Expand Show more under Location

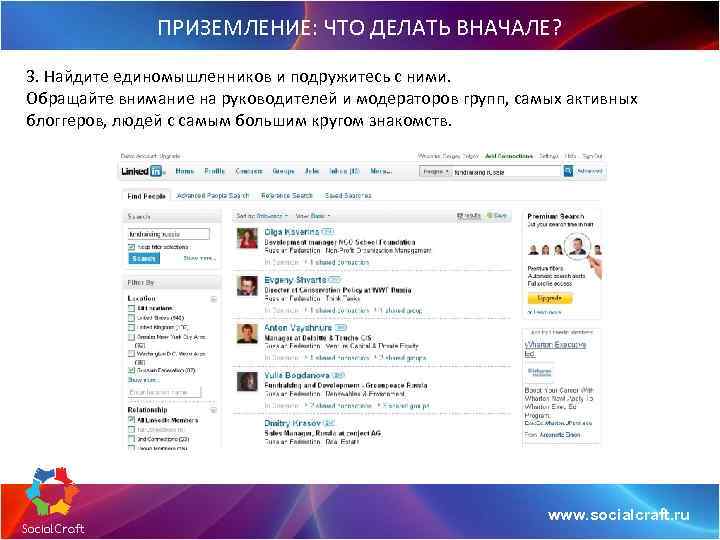(143, 380)
